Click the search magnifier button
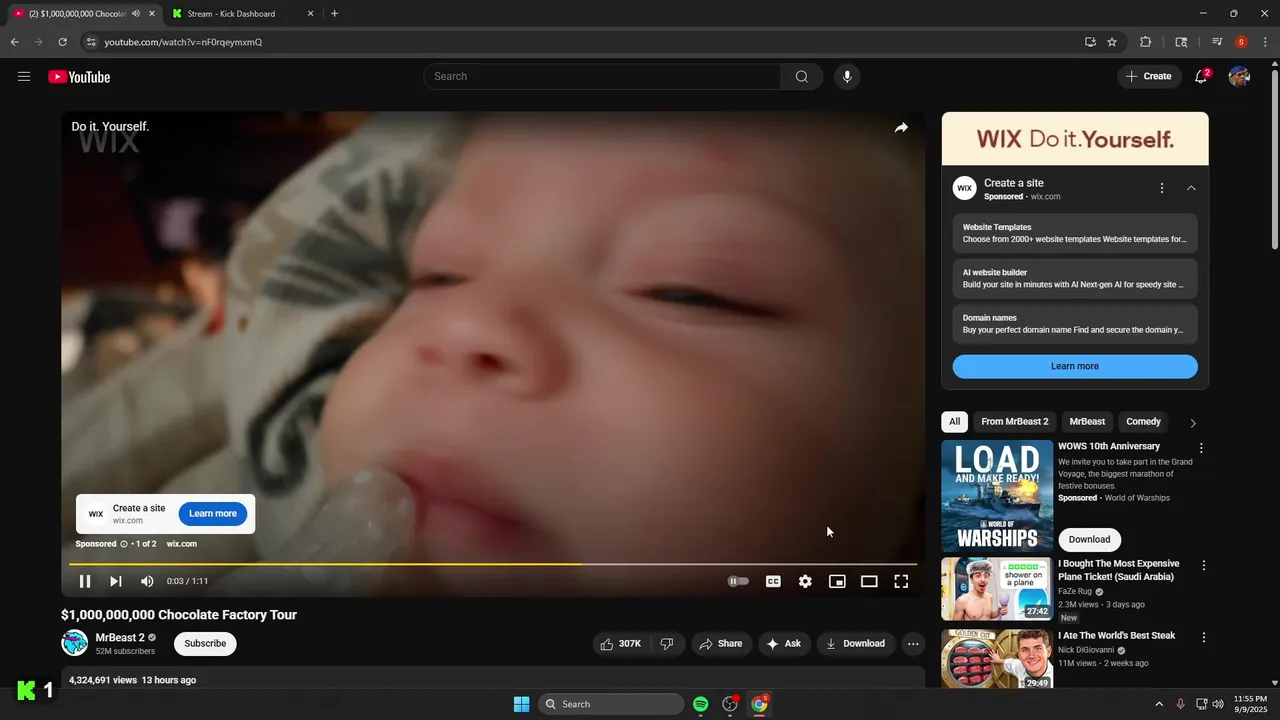This screenshot has width=1280, height=720. tap(802, 77)
